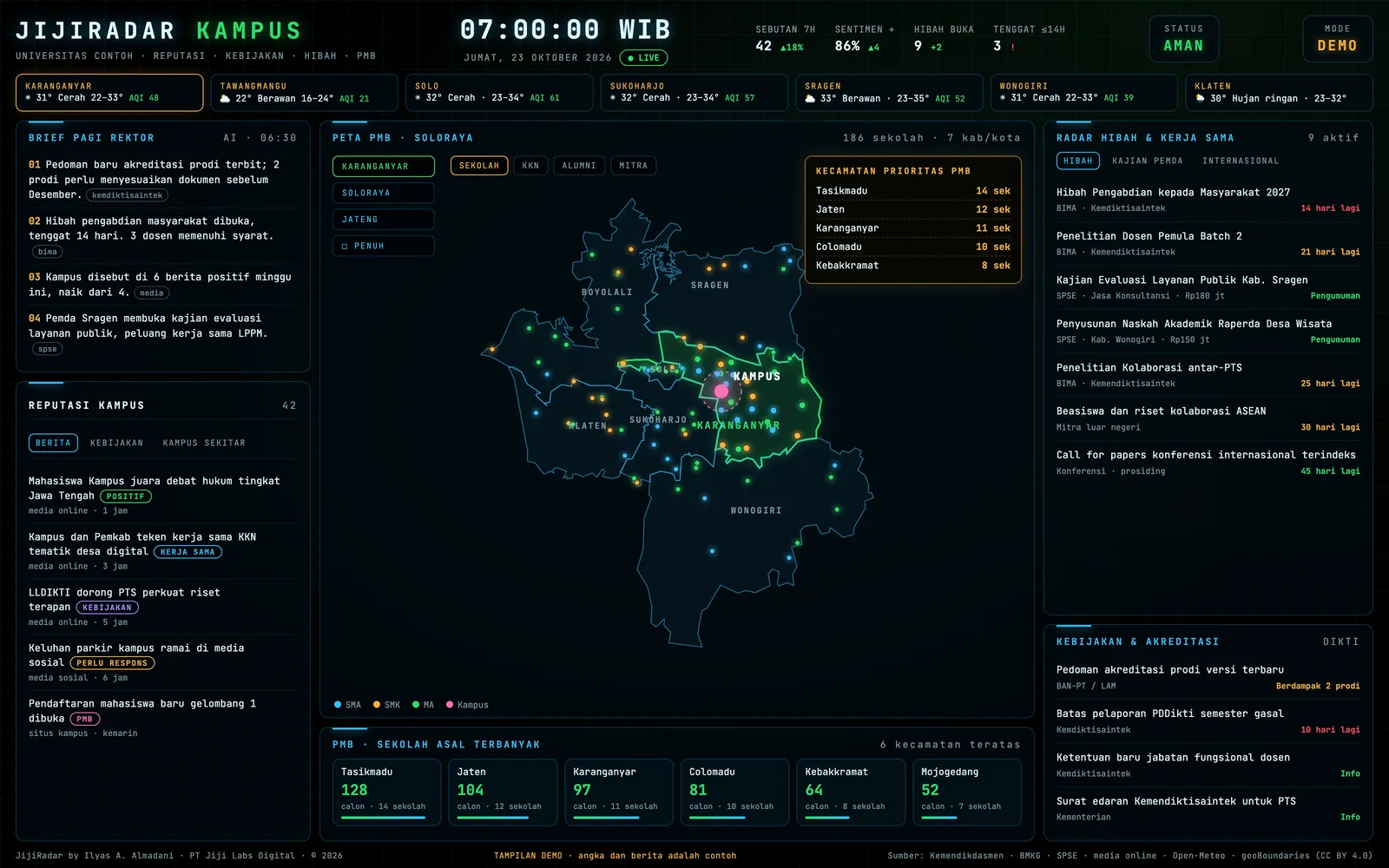Click the square icon on PENUH button

click(x=345, y=247)
